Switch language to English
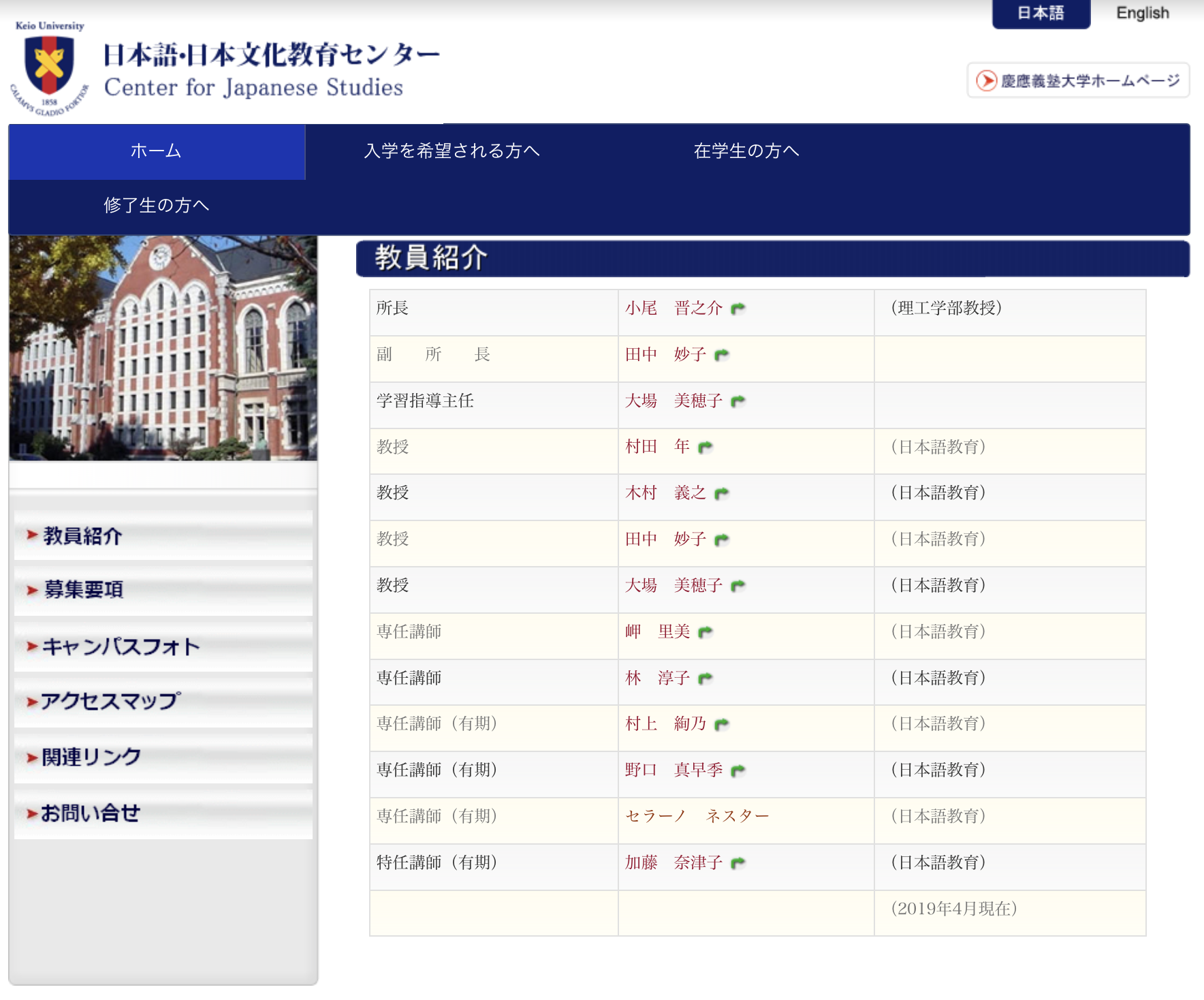 tap(1143, 14)
